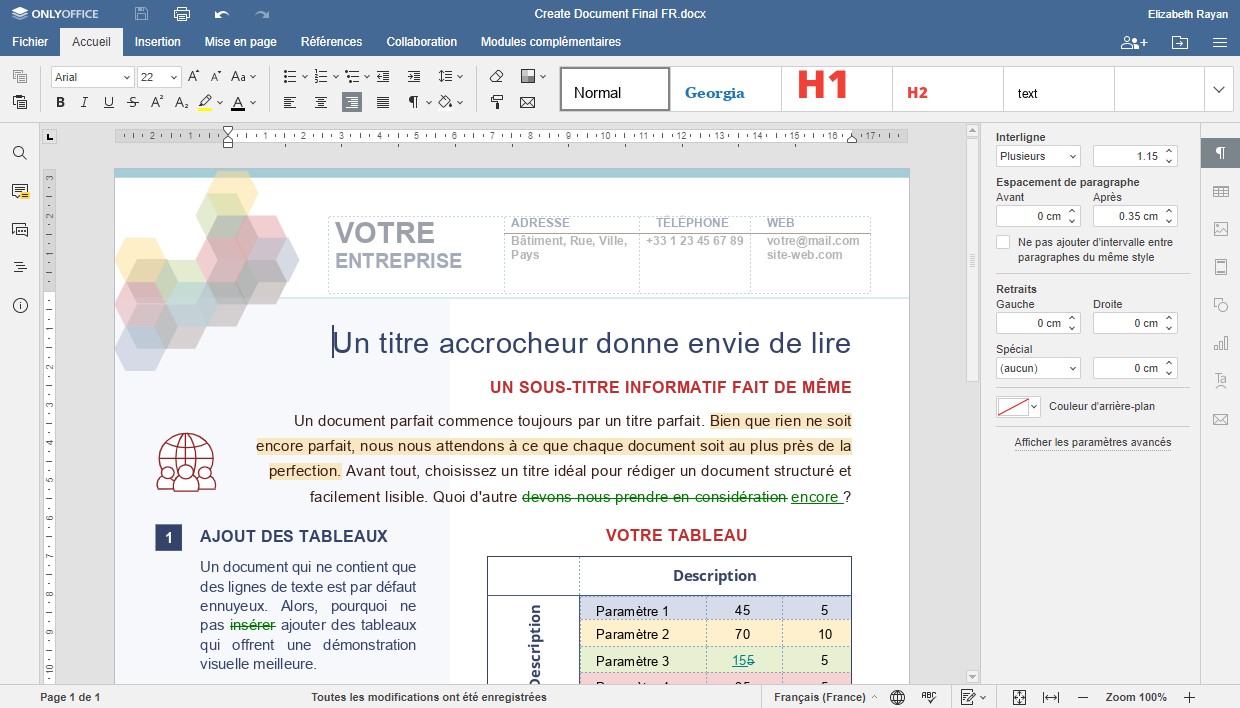The width and height of the screenshot is (1240, 708).
Task: Toggle bold formatting
Action: point(60,102)
